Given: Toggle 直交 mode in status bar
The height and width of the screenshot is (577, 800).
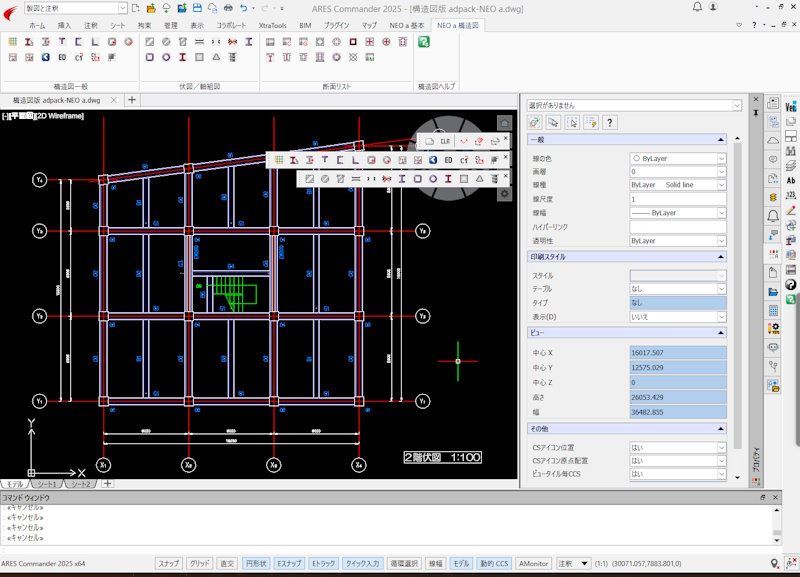Looking at the screenshot, I should tap(227, 563).
